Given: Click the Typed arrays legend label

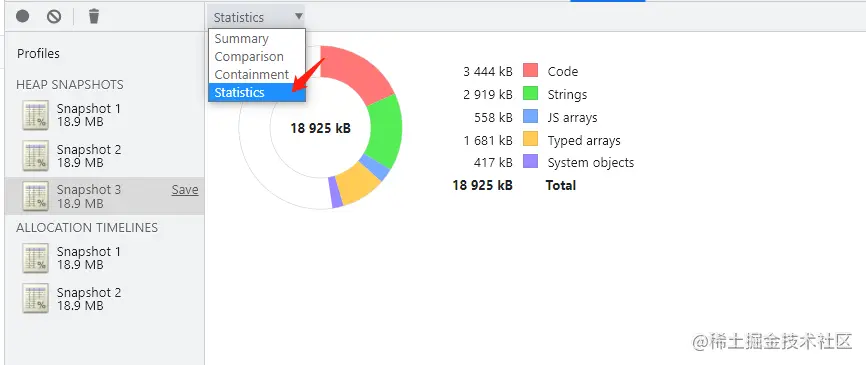Looking at the screenshot, I should coord(584,141).
